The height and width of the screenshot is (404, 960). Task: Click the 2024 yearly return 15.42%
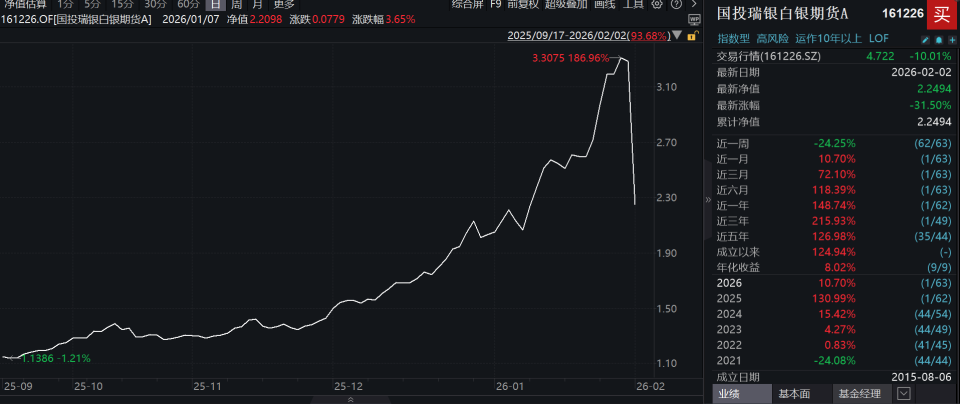click(x=838, y=314)
